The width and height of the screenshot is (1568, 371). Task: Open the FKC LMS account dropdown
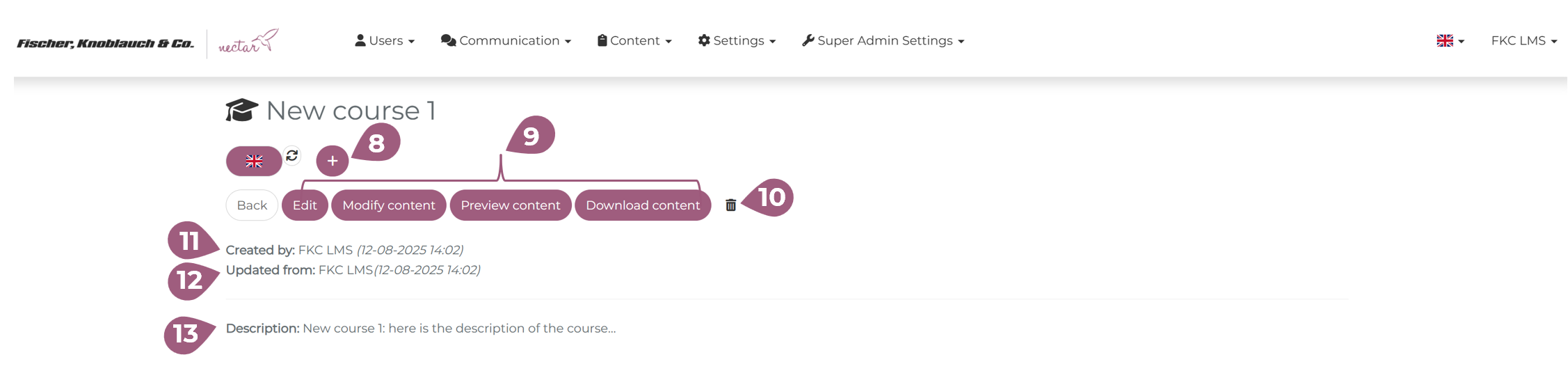(x=1523, y=41)
